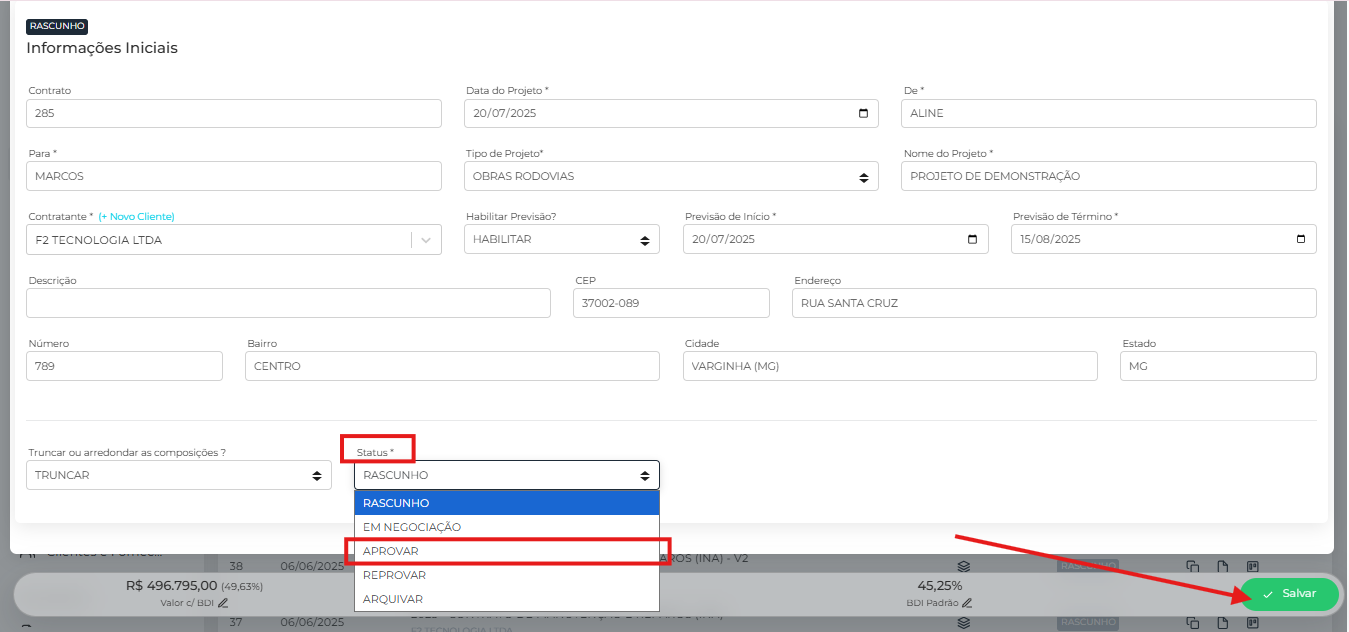Screen dimensions: 1349x632
Task: Open calendar picker for Data do Projeto
Action: click(x=864, y=113)
